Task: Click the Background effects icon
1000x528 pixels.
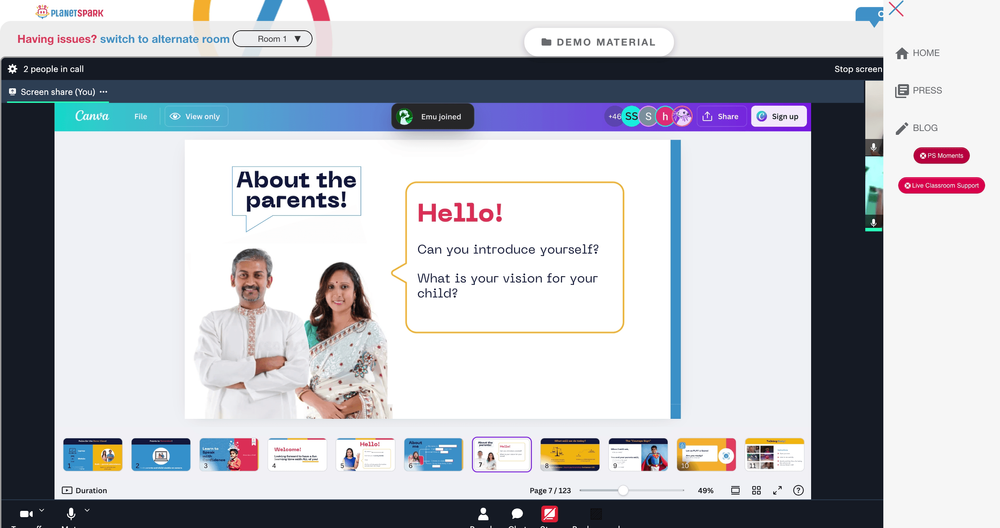Action: [x=596, y=514]
